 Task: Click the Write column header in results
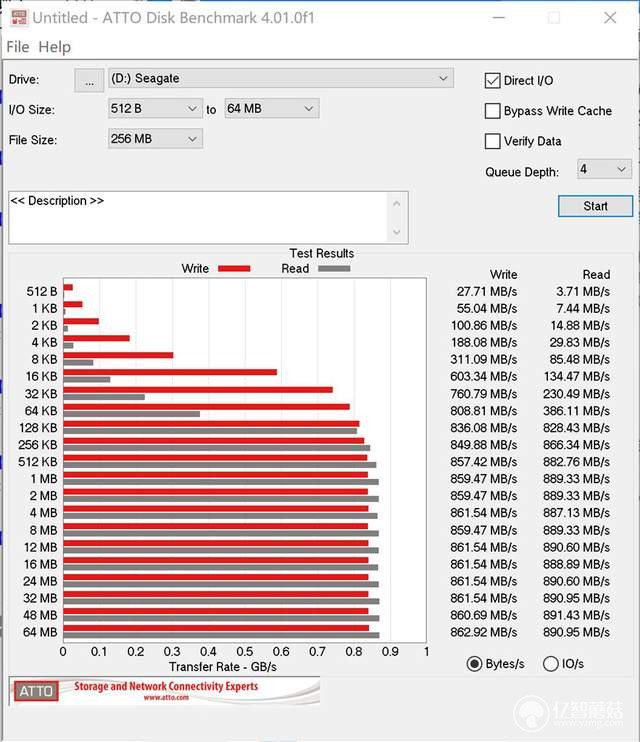(x=504, y=274)
